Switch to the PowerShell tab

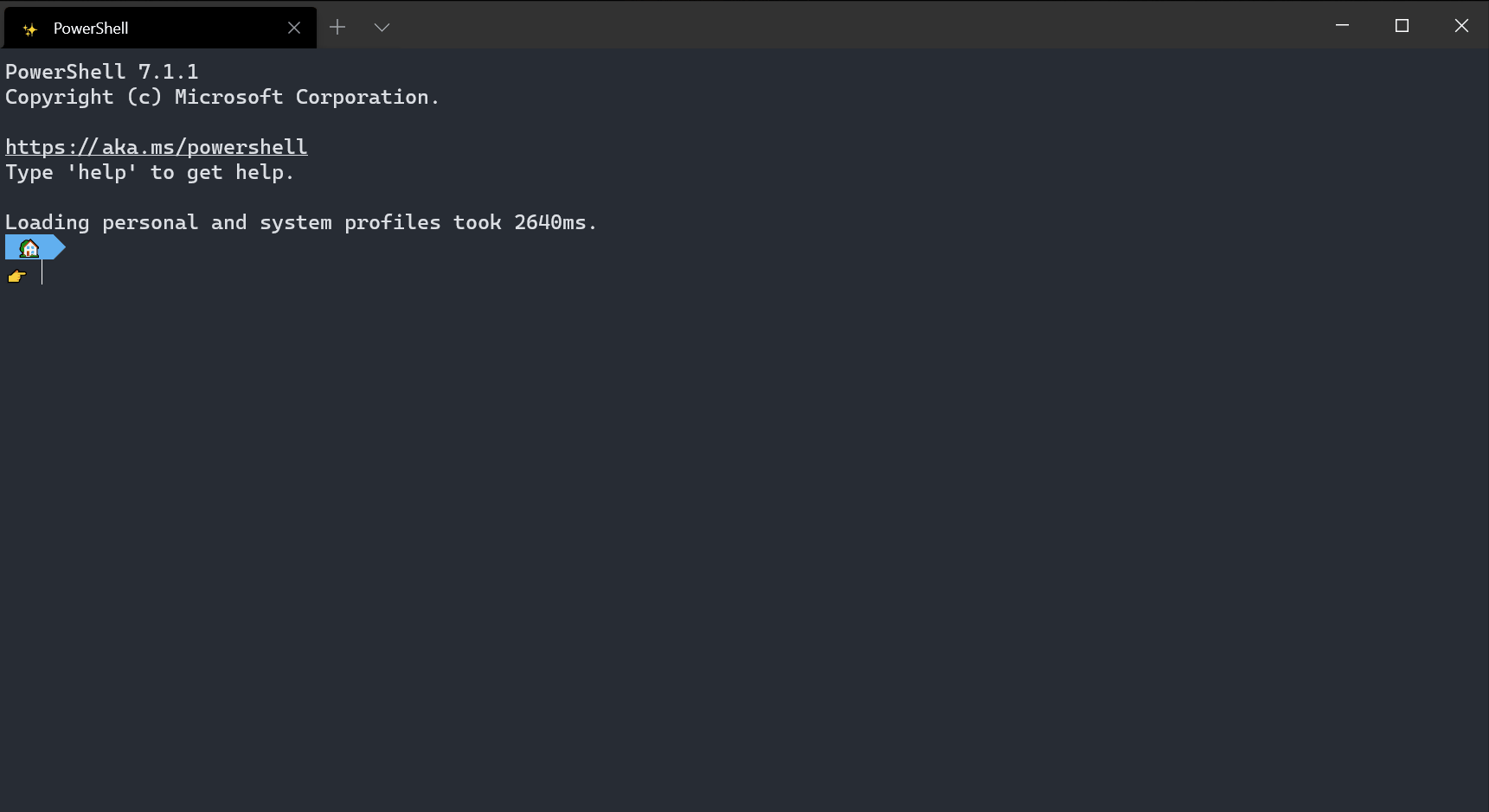pos(130,27)
